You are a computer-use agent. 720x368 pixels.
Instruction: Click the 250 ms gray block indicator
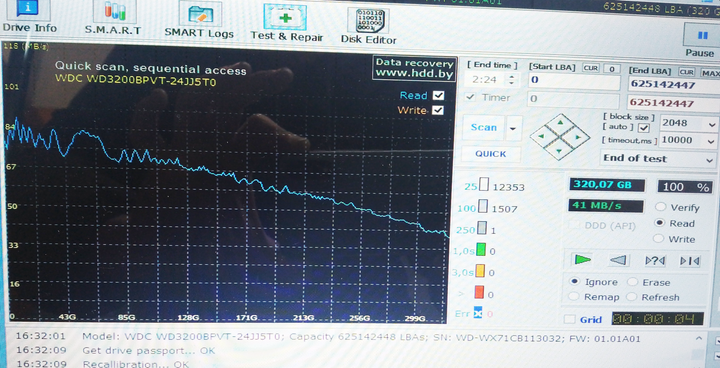click(x=481, y=228)
